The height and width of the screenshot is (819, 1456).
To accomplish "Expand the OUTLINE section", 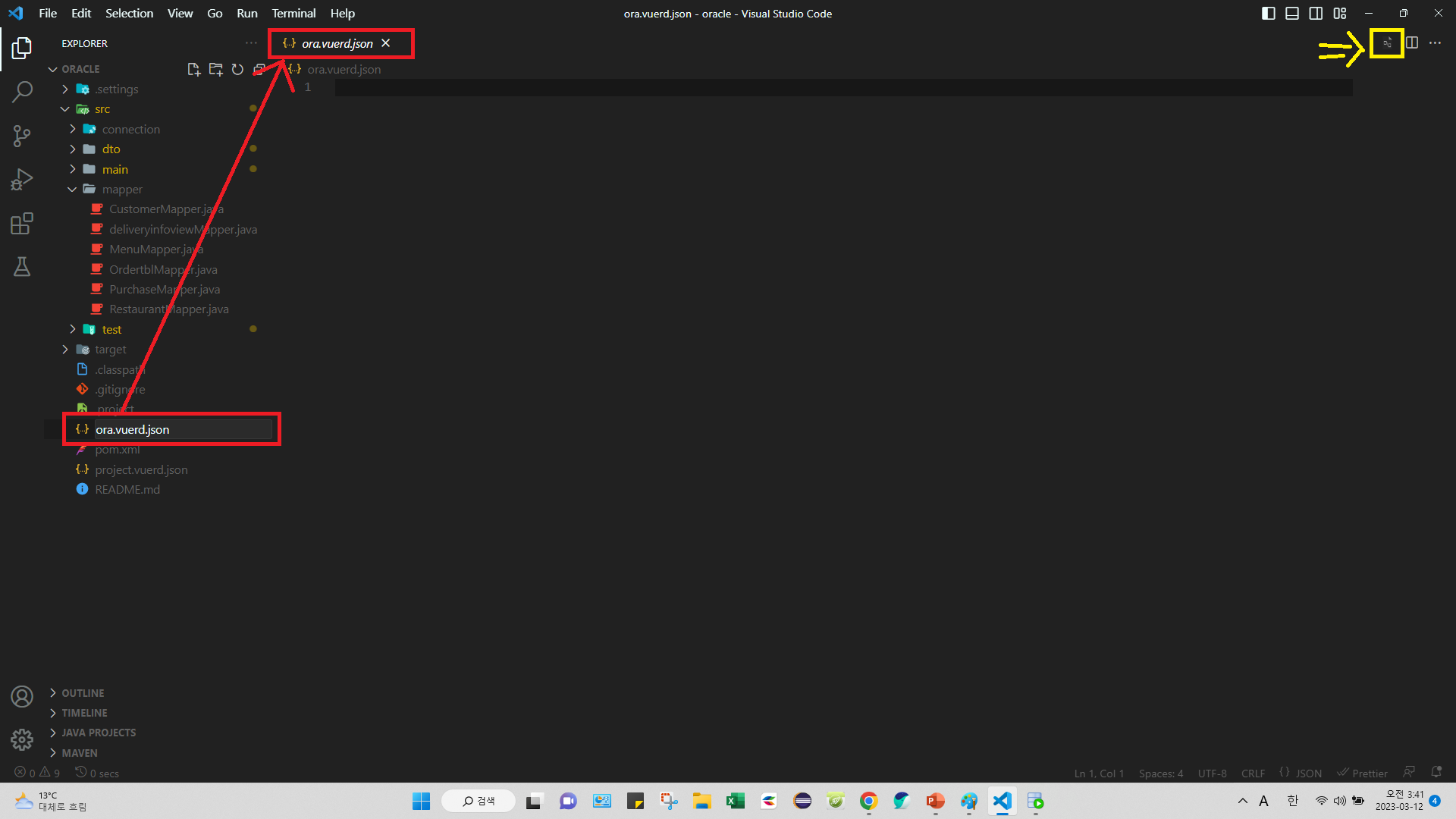I will point(83,693).
